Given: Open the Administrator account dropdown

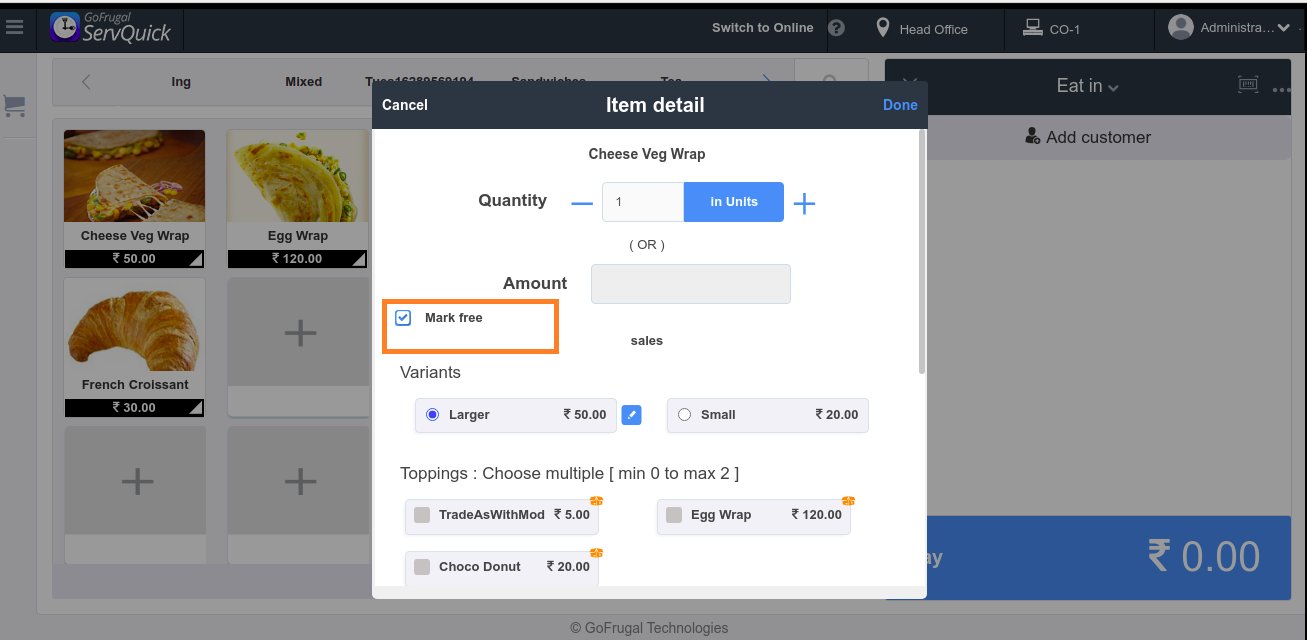Looking at the screenshot, I should point(1283,28).
